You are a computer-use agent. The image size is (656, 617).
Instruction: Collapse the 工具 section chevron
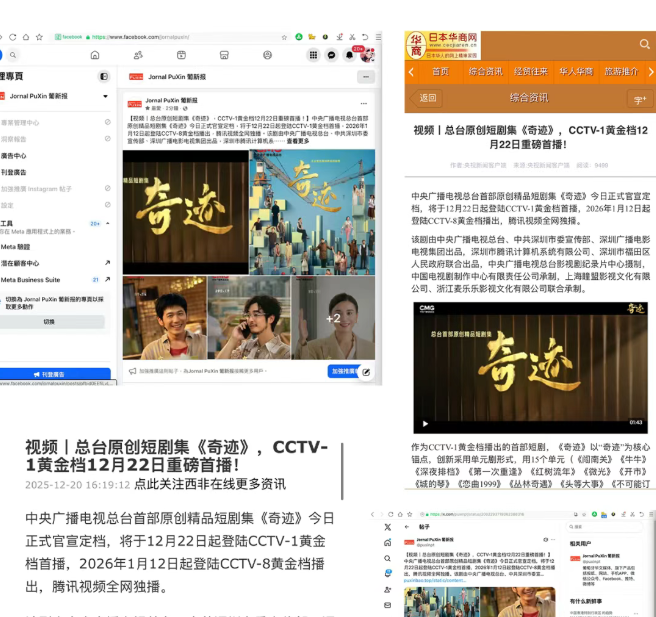point(106,223)
